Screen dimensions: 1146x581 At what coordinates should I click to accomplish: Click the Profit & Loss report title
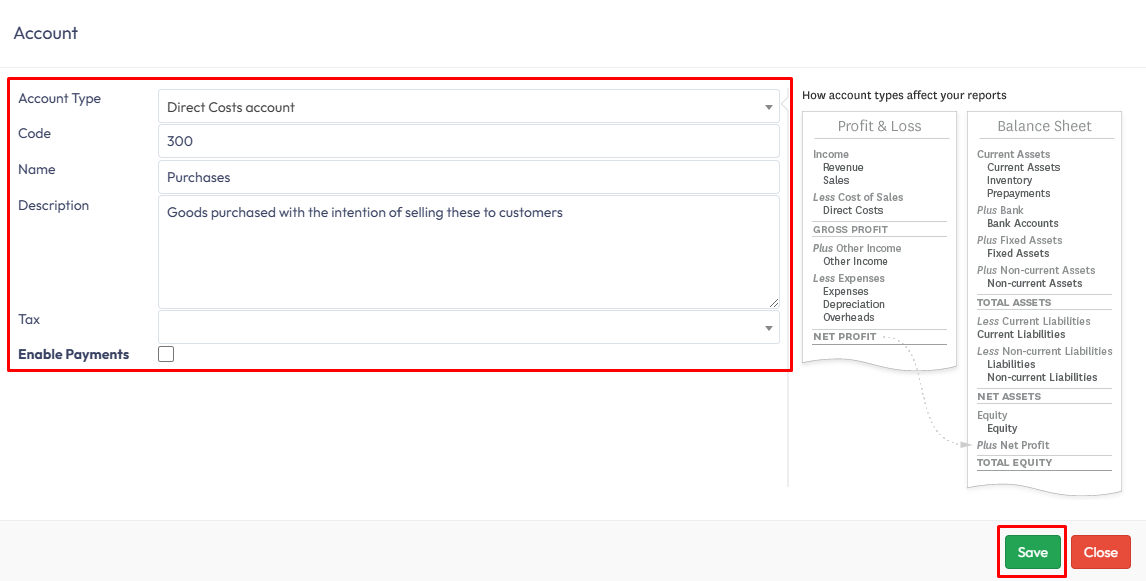pyautogui.click(x=879, y=126)
